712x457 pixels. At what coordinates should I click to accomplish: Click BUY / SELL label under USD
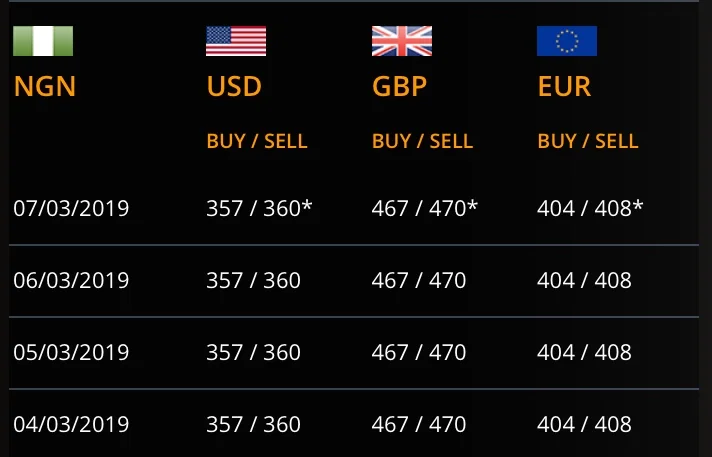(257, 141)
